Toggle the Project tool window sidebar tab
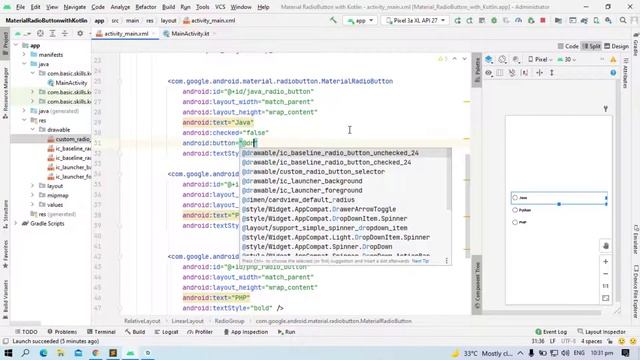The height and width of the screenshot is (360, 640). tap(5, 42)
